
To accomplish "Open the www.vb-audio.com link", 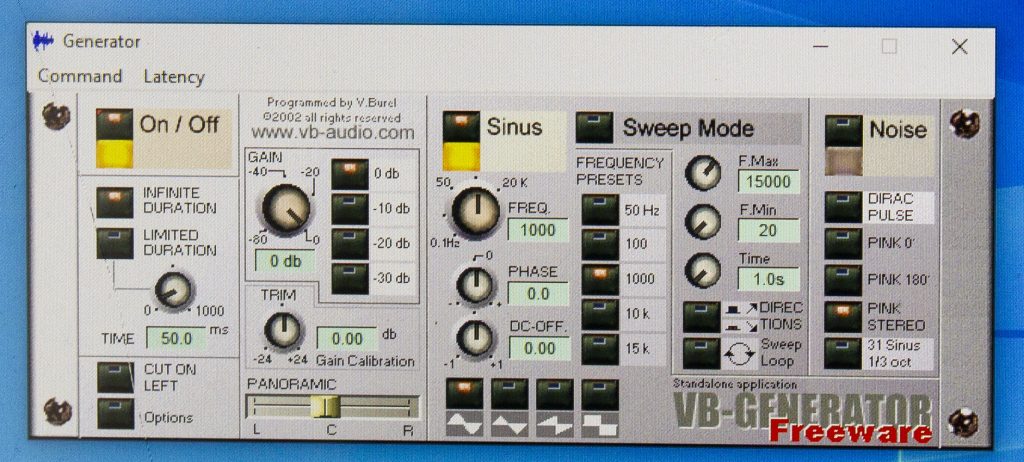I will (x=332, y=132).
